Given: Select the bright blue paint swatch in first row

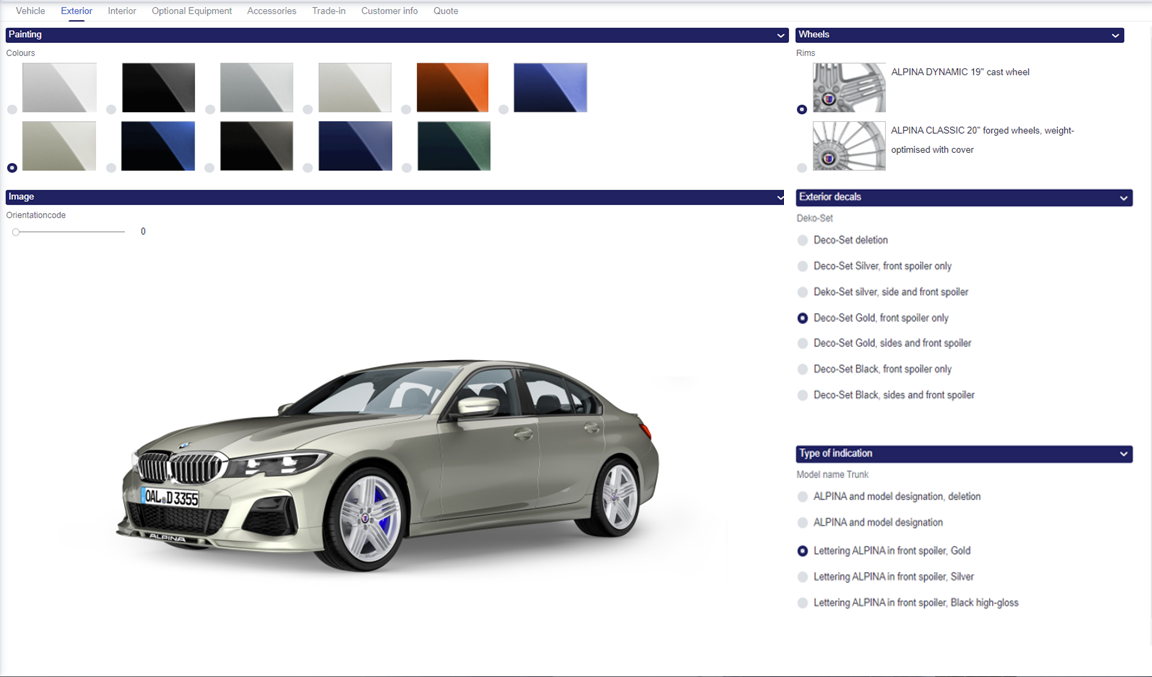Looking at the screenshot, I should 550,87.
